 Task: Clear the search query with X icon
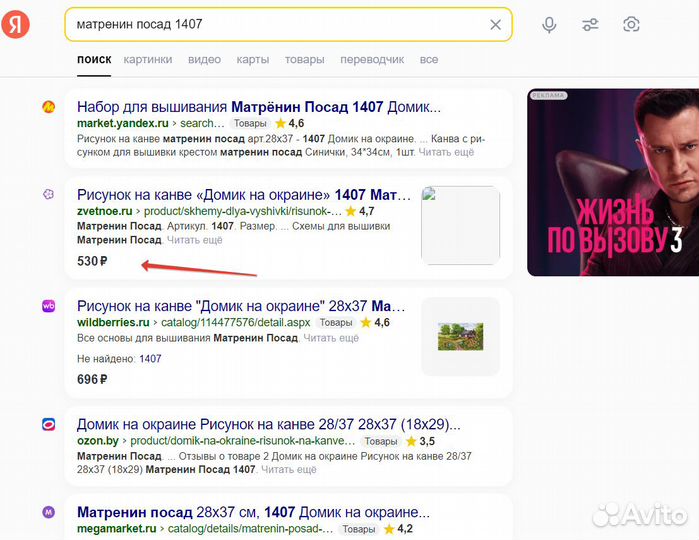click(x=495, y=25)
